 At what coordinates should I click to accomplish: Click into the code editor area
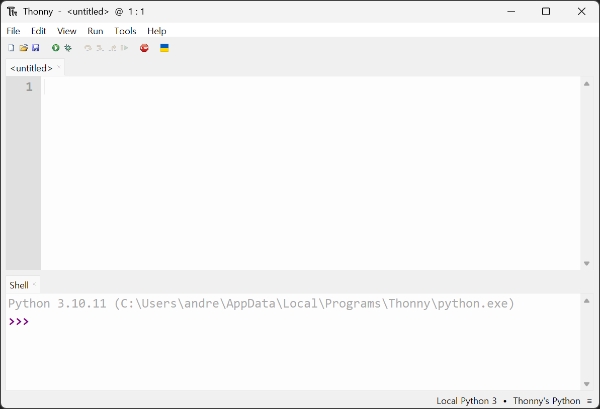(310, 173)
